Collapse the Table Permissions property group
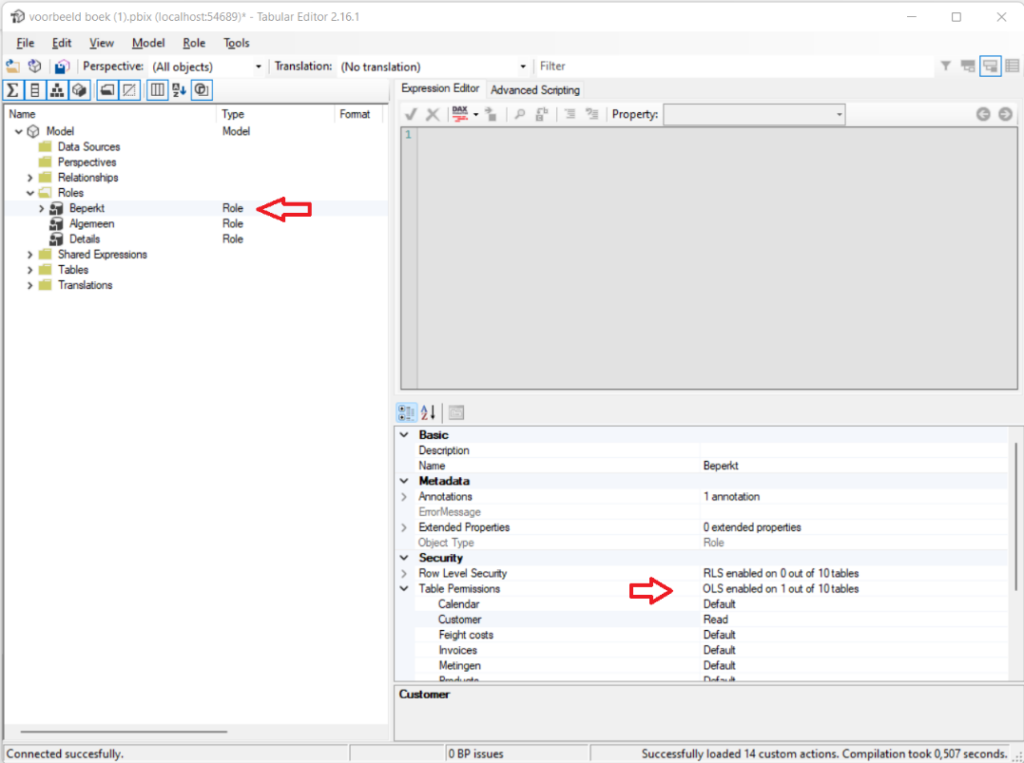This screenshot has width=1024, height=763. (404, 589)
